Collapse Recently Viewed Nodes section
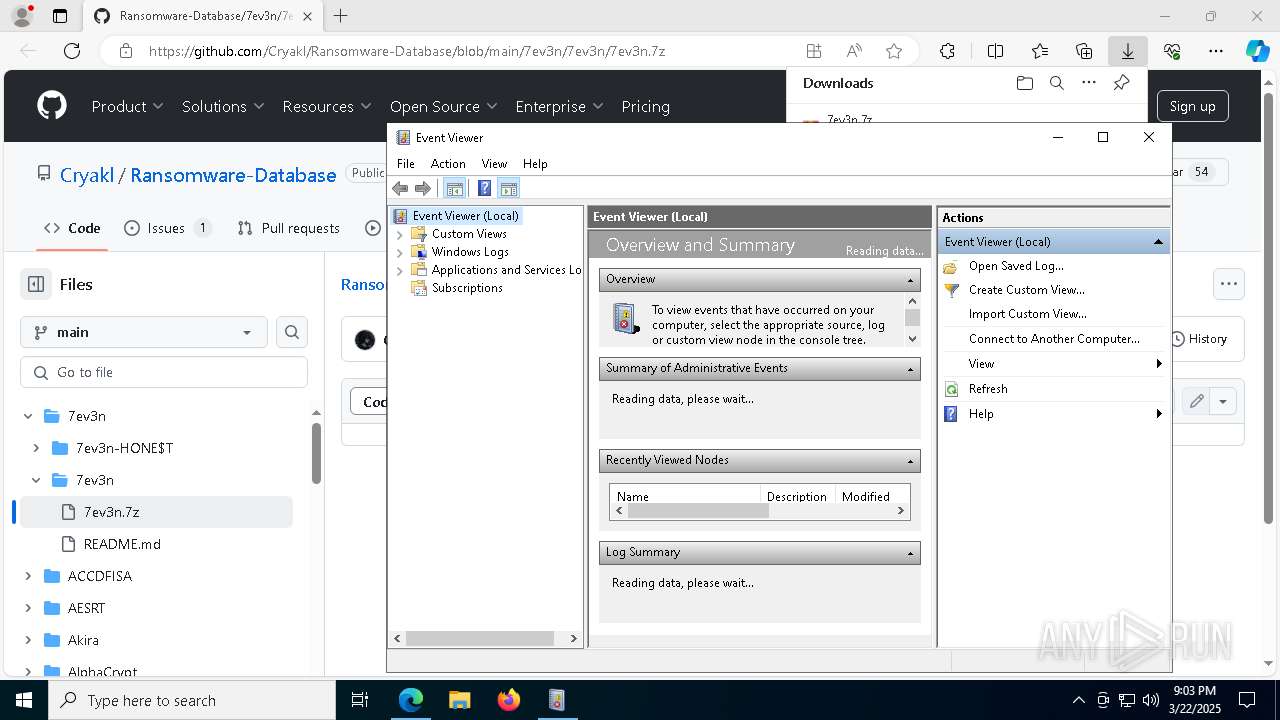 [x=911, y=461]
